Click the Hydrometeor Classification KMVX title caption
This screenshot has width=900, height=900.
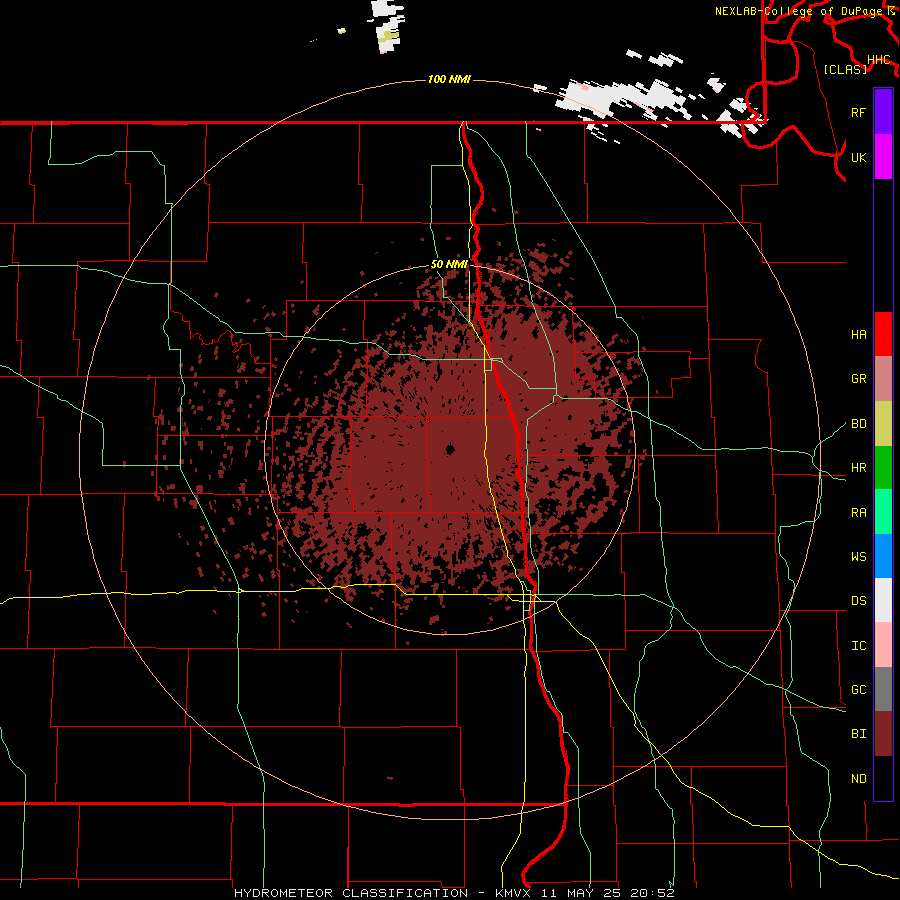point(454,893)
